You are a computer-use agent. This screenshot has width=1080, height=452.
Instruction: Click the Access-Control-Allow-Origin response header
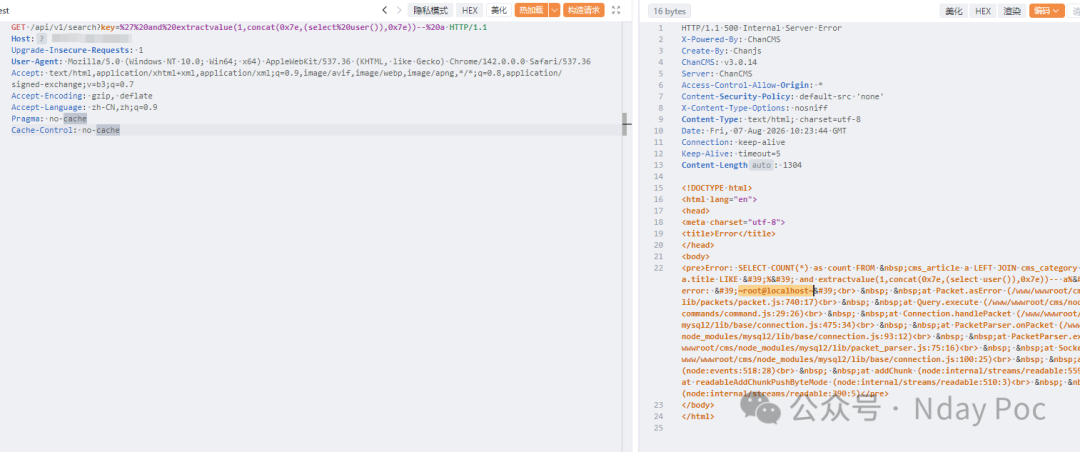752,85
